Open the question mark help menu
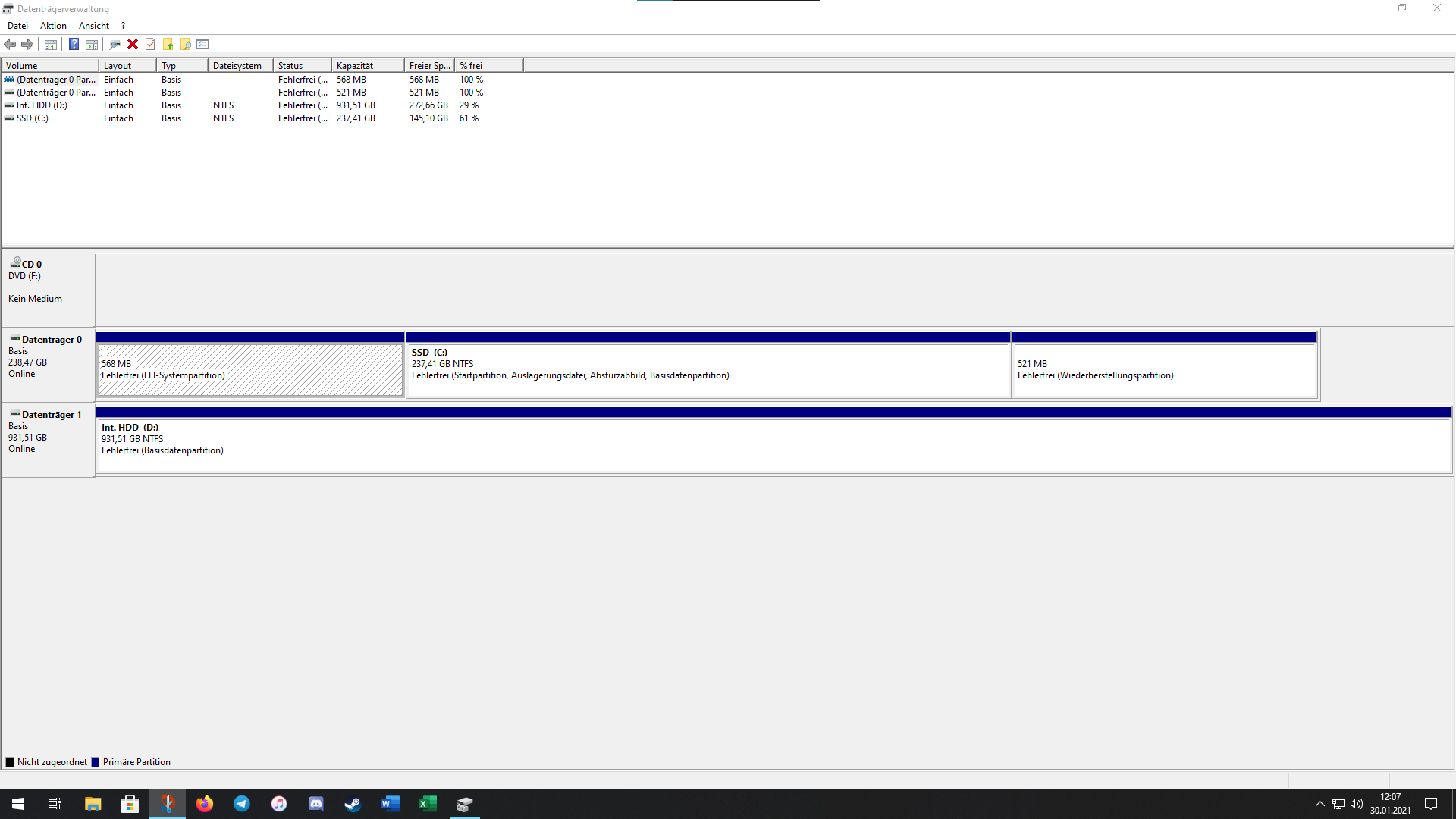The width and height of the screenshot is (1456, 819). point(123,25)
